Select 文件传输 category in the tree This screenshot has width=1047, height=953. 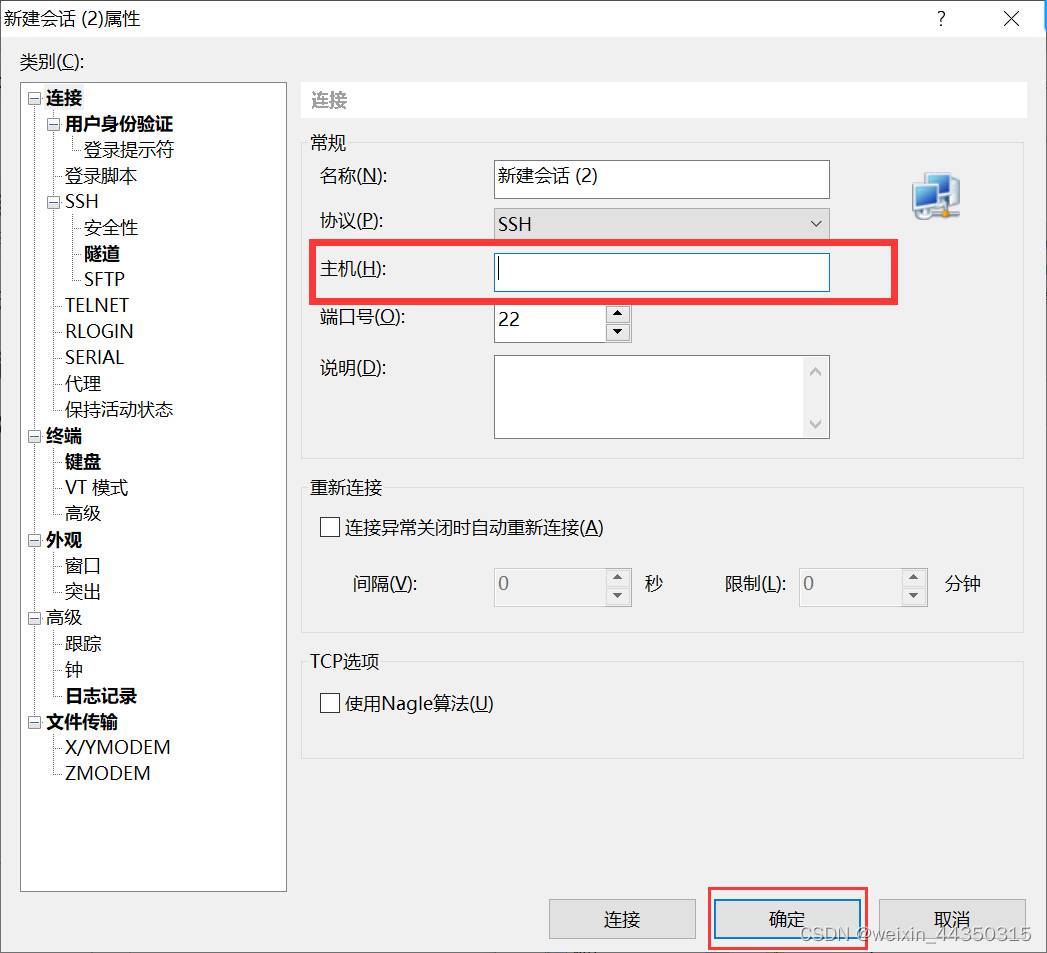click(82, 722)
